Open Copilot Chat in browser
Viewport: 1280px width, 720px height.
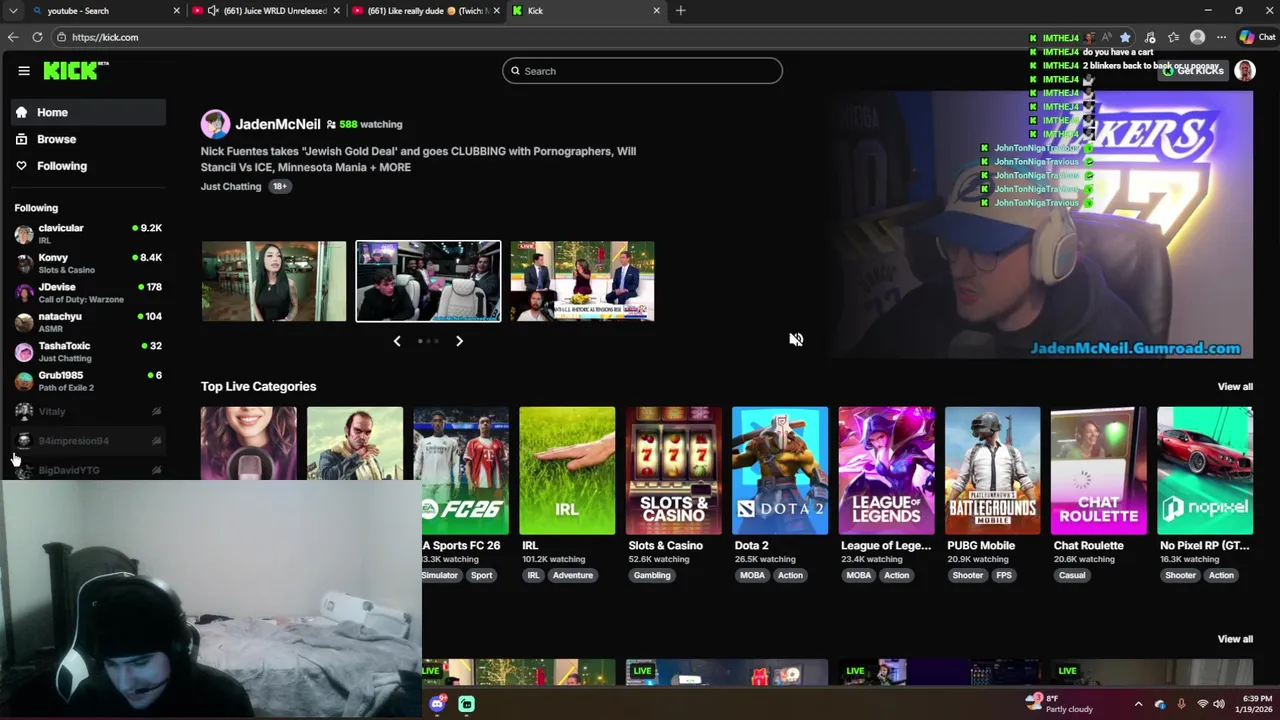(1257, 37)
